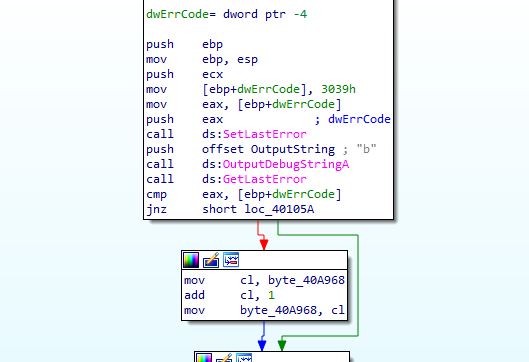The image size is (529, 362).
Task: Click the loc_40105A jump target
Action: (279, 209)
